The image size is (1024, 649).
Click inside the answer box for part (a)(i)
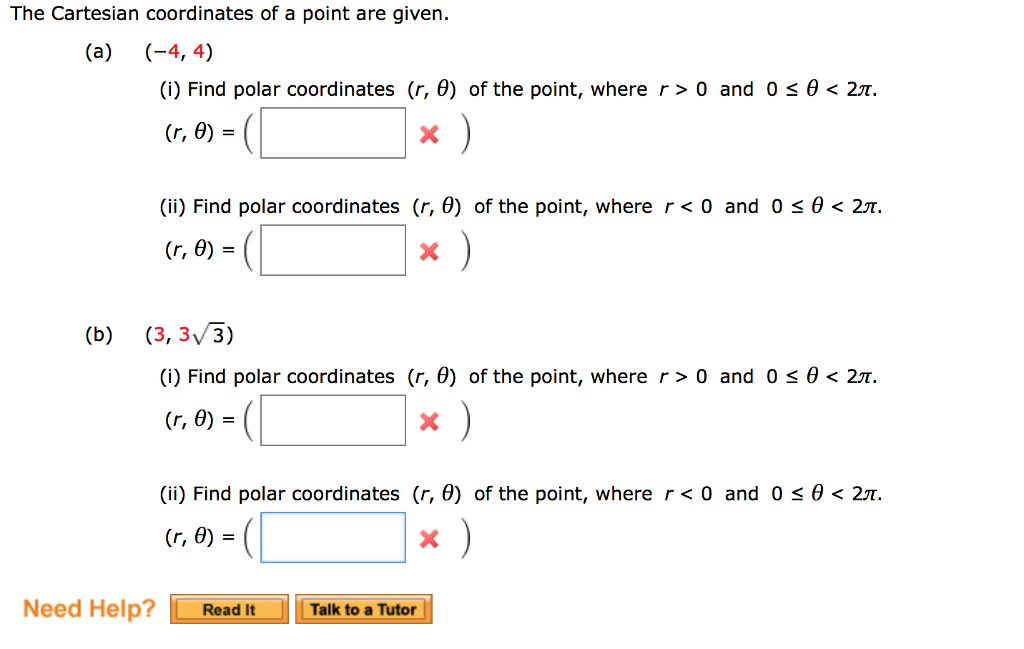point(333,132)
